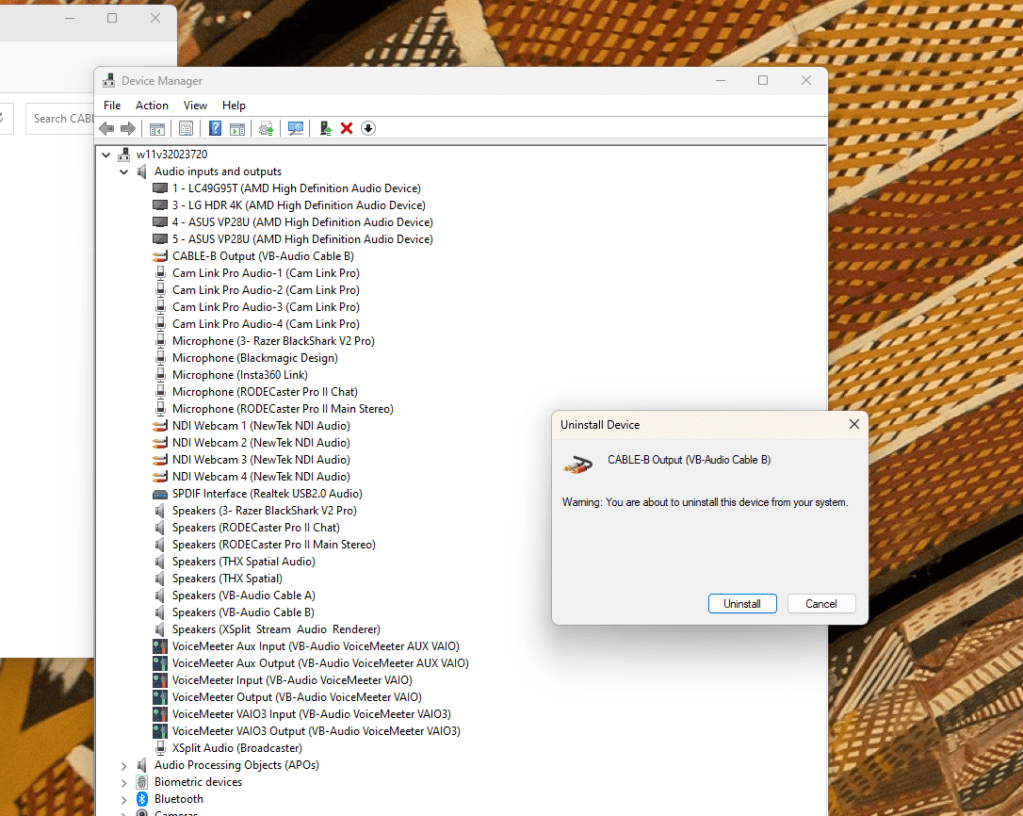
Task: Open Properties toolbar icon
Action: (186, 128)
